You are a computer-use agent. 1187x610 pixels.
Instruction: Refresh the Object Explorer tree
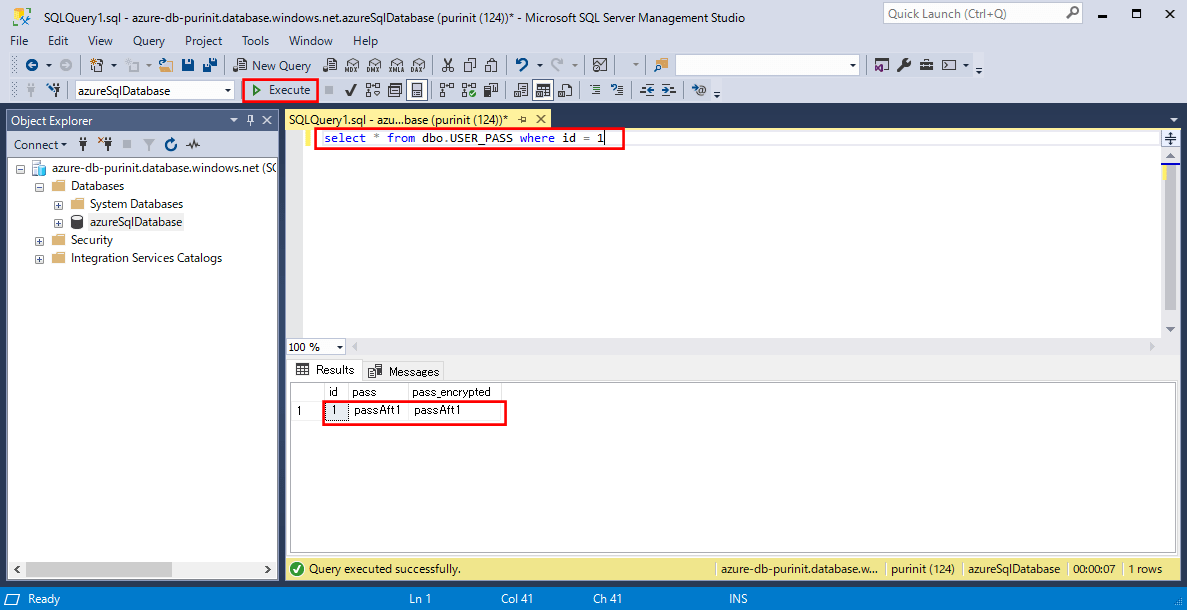click(171, 145)
